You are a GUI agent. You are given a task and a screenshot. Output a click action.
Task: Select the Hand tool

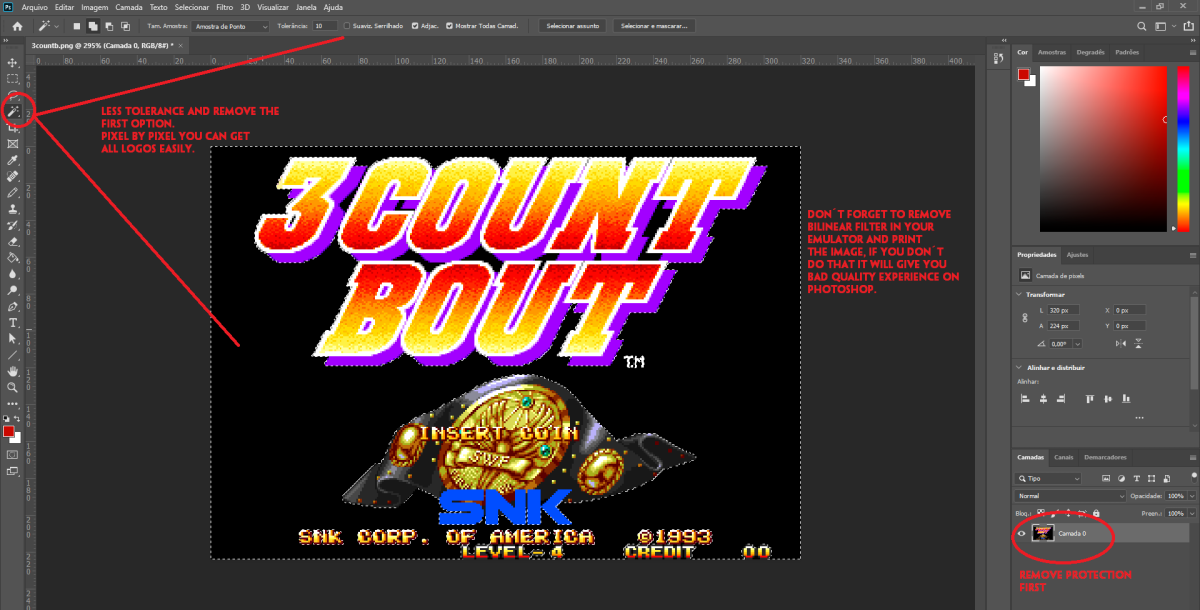coord(13,371)
